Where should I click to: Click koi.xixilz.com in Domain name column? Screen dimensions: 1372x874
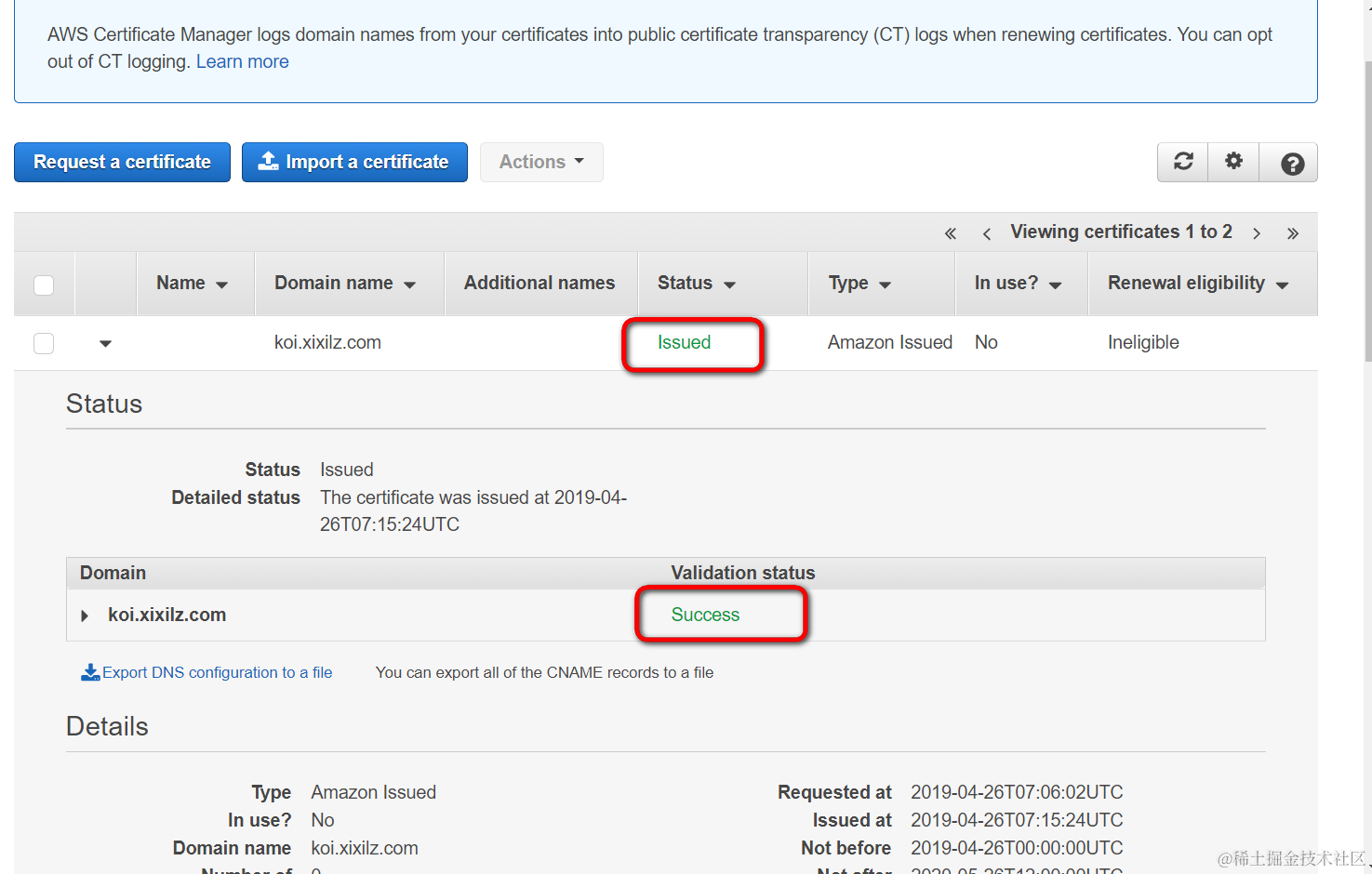click(x=327, y=342)
